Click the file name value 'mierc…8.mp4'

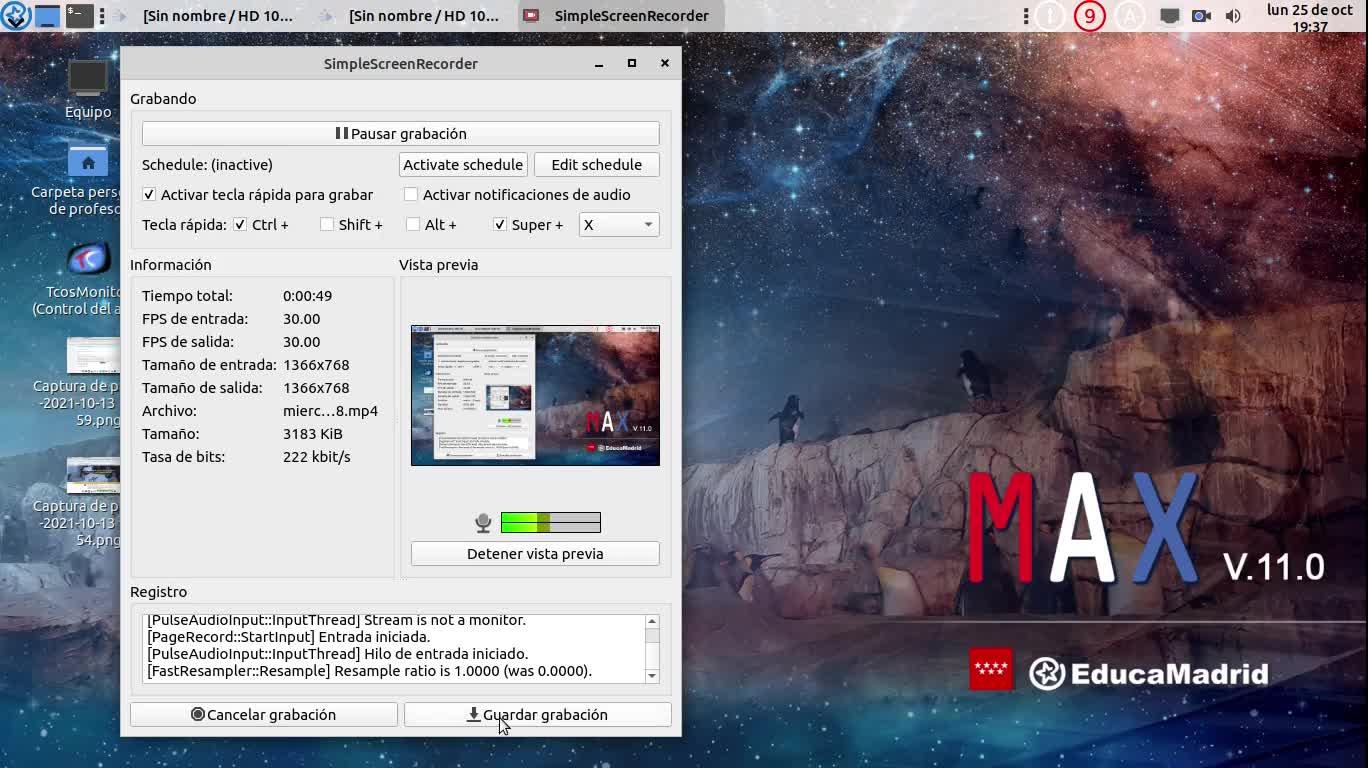(331, 411)
